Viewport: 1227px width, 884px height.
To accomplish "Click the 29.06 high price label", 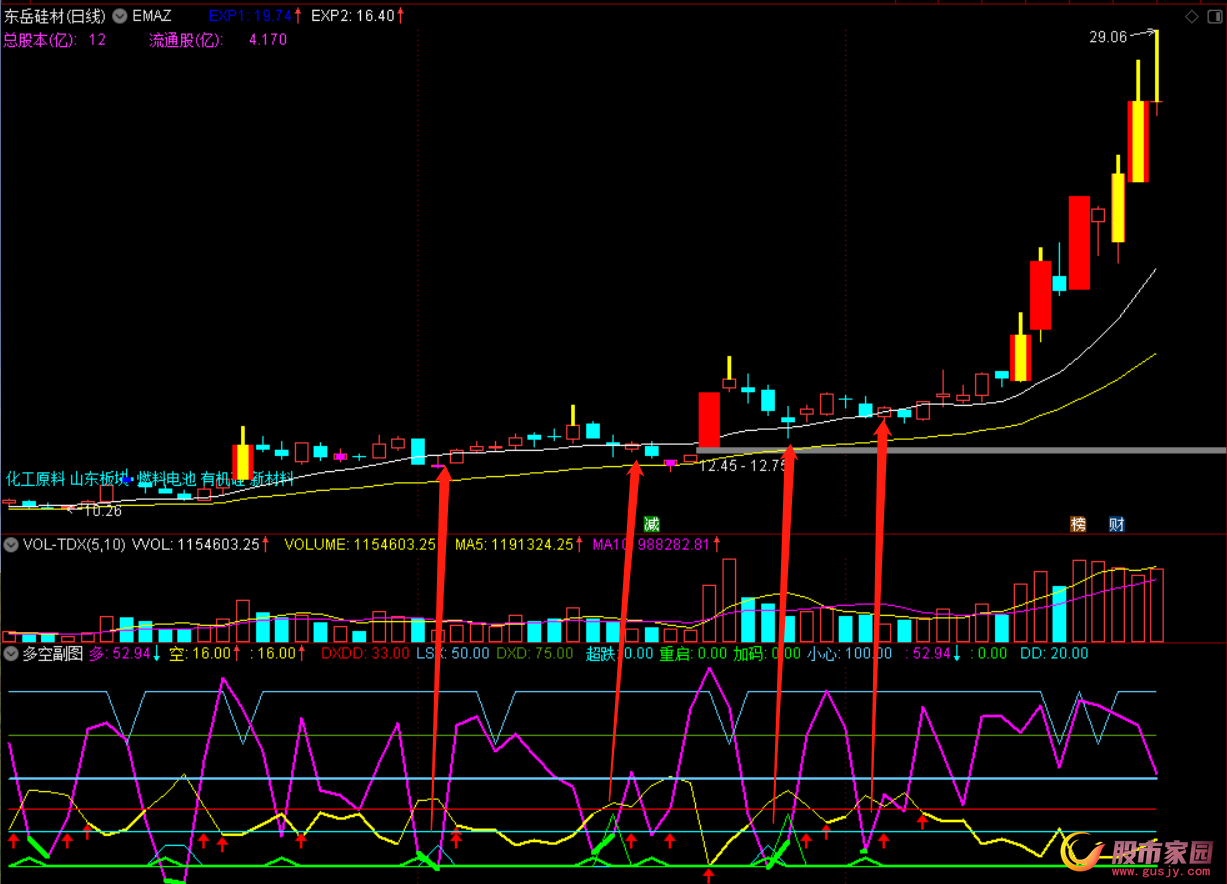I will tap(1108, 37).
